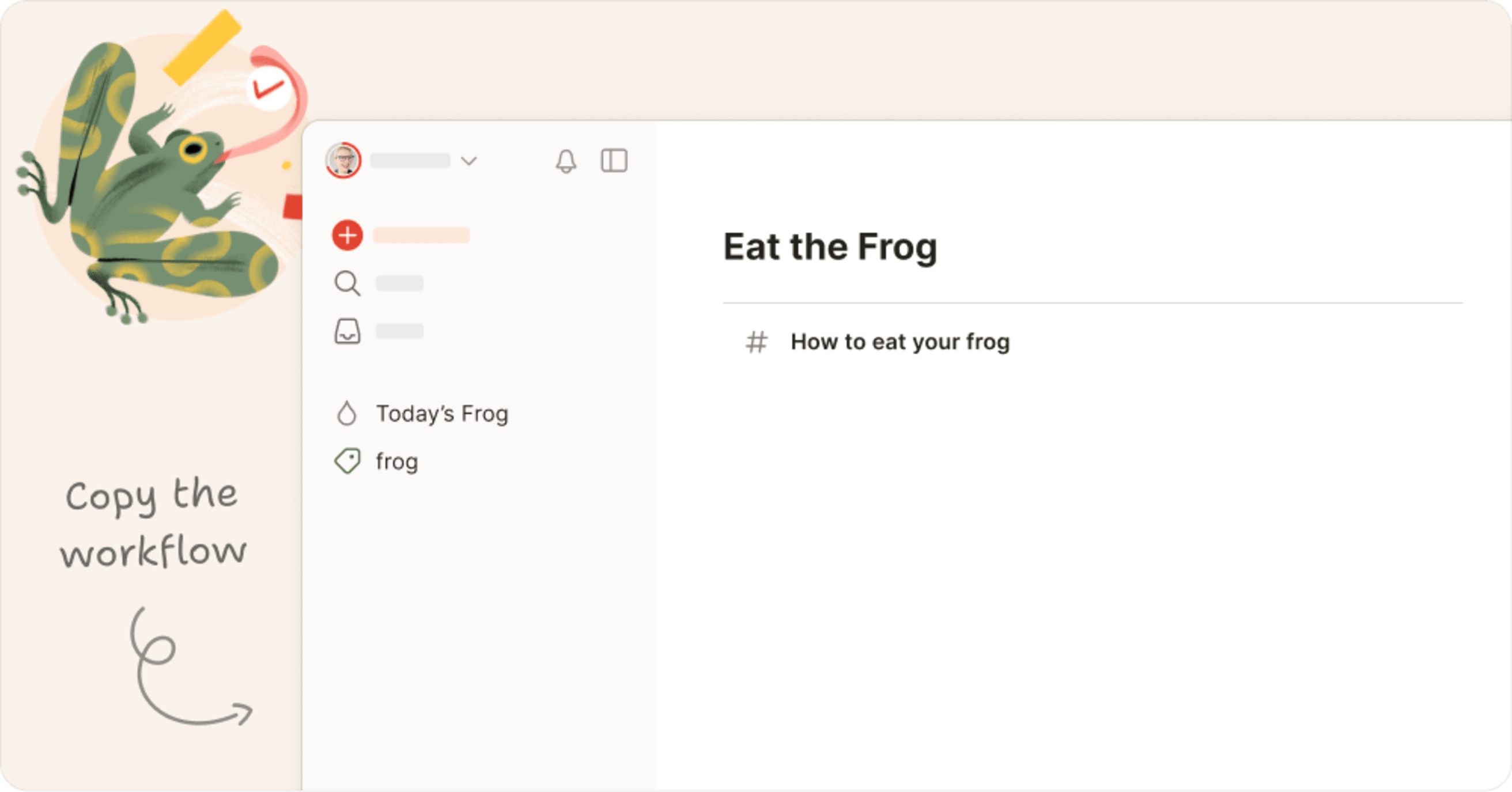Open the How to eat your frog project
The image size is (1512, 792).
[900, 342]
